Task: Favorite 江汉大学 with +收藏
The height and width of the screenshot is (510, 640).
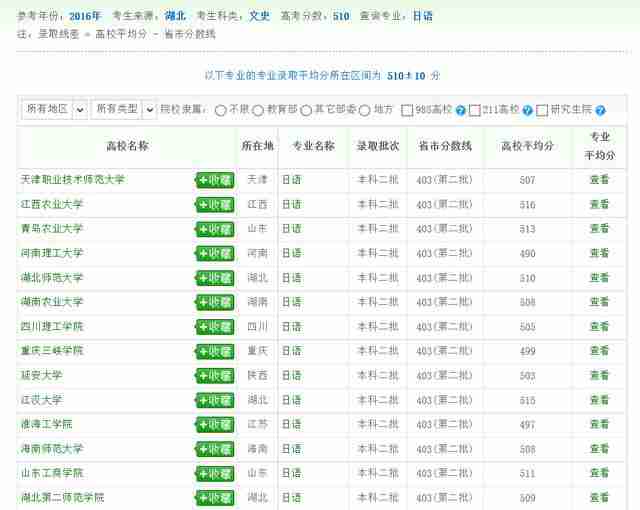Action: [215, 400]
